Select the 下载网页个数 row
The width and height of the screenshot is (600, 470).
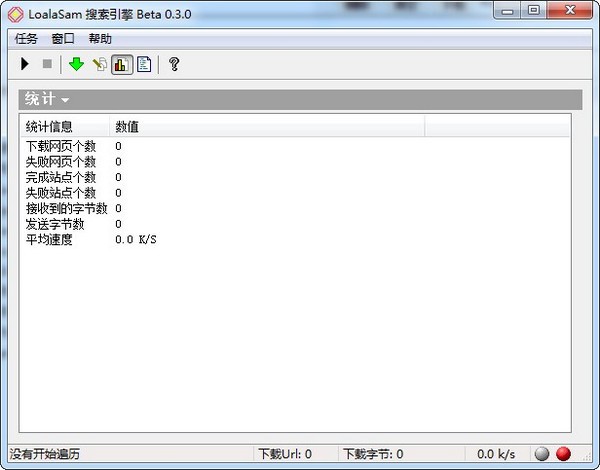[x=295, y=146]
